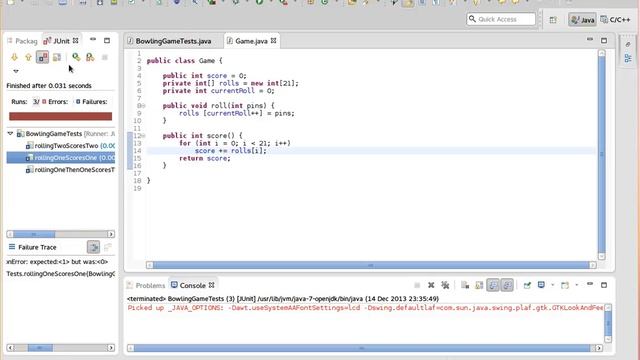This screenshot has width=640, height=360.
Task: Collapse the roll method fold marker
Action: (143, 106)
